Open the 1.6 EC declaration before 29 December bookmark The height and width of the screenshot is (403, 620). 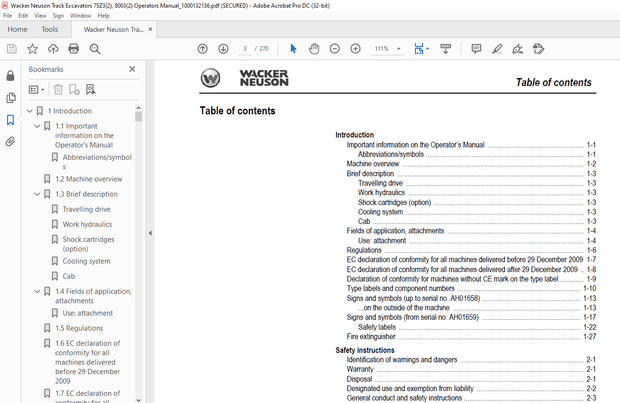[88, 362]
